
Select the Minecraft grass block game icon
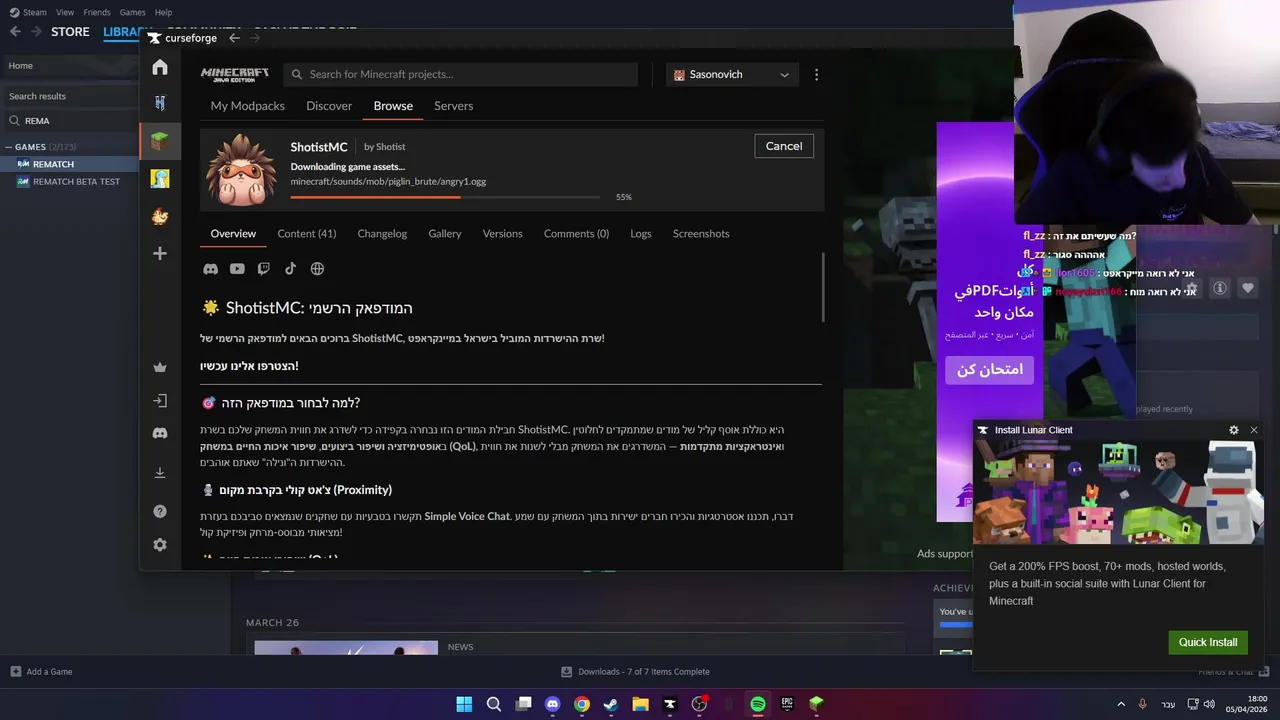[x=160, y=141]
